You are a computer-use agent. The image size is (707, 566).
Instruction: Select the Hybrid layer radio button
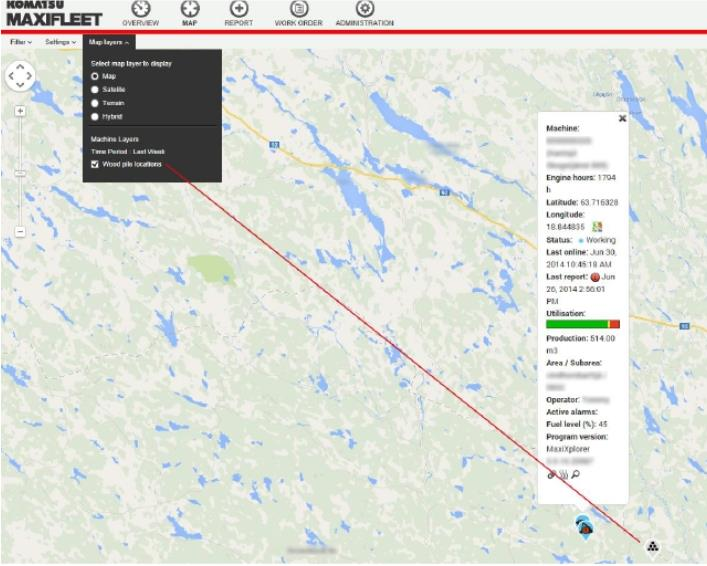pos(95,117)
